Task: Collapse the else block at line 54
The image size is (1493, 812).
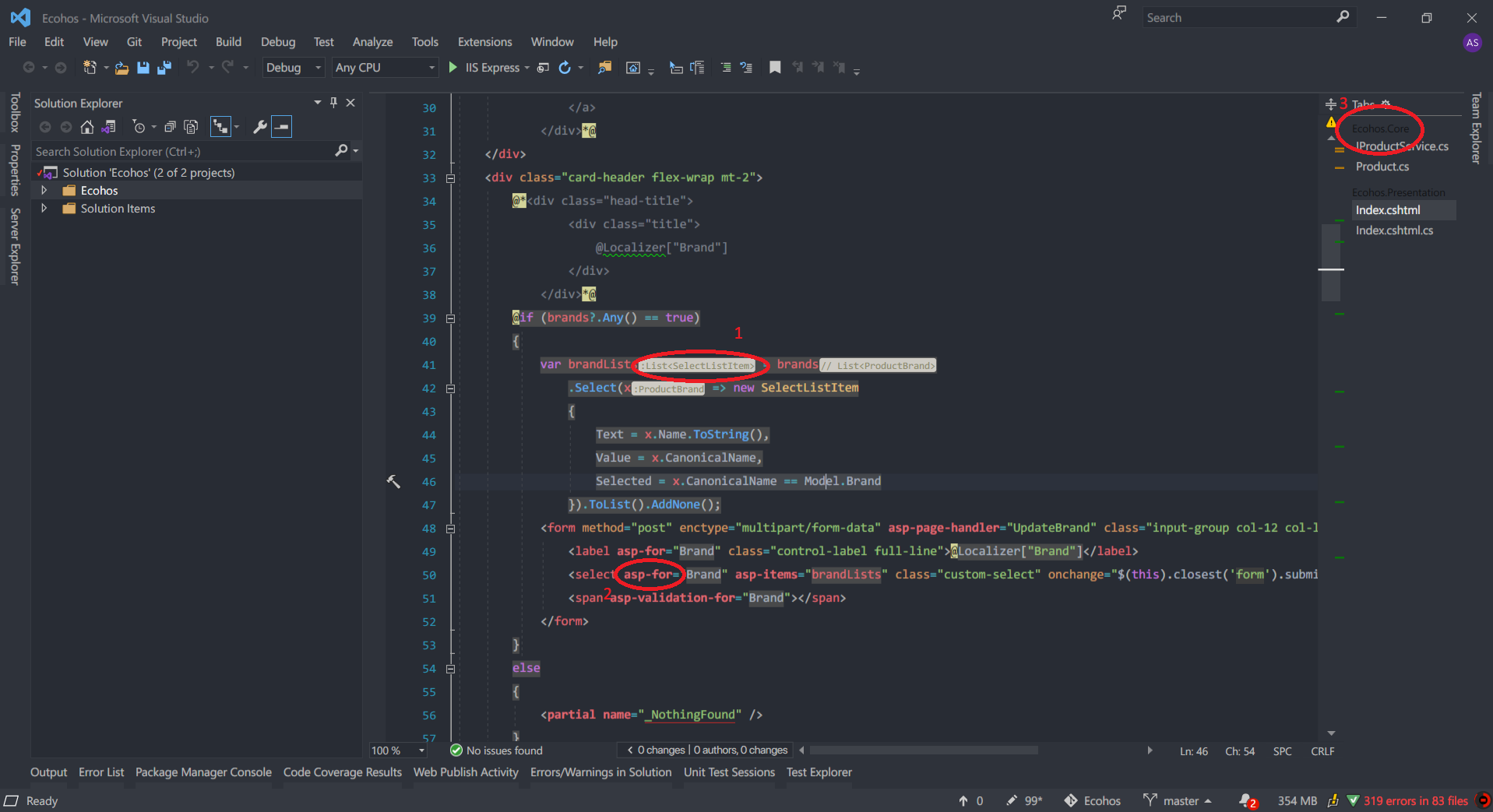Action: 450,669
